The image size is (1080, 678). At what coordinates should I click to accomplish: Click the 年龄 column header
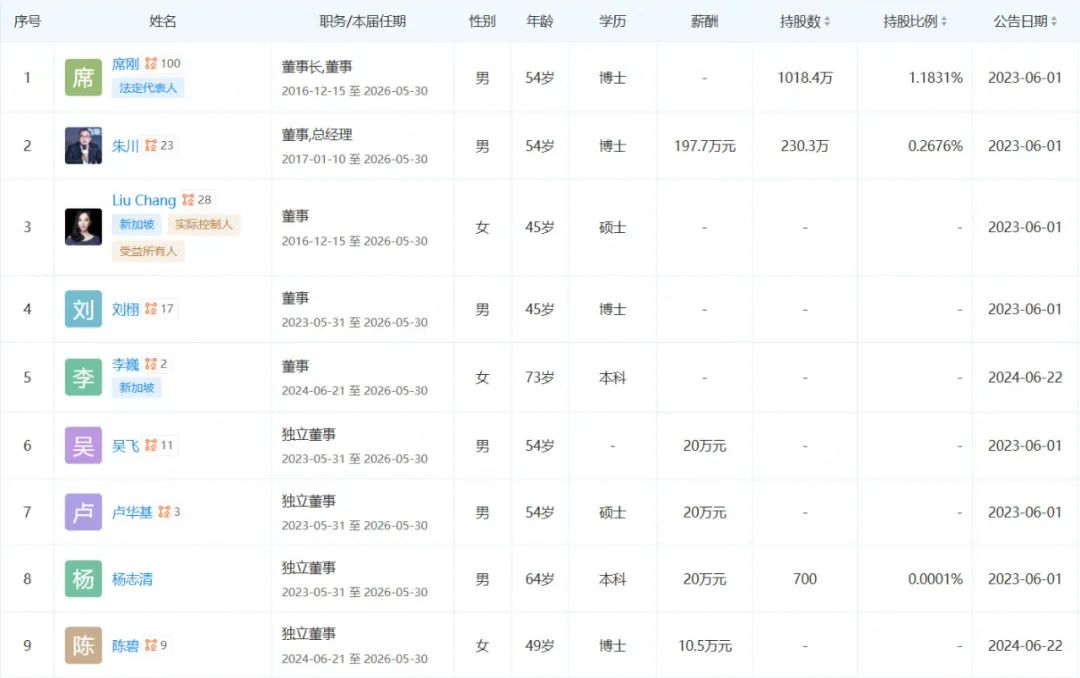[539, 21]
